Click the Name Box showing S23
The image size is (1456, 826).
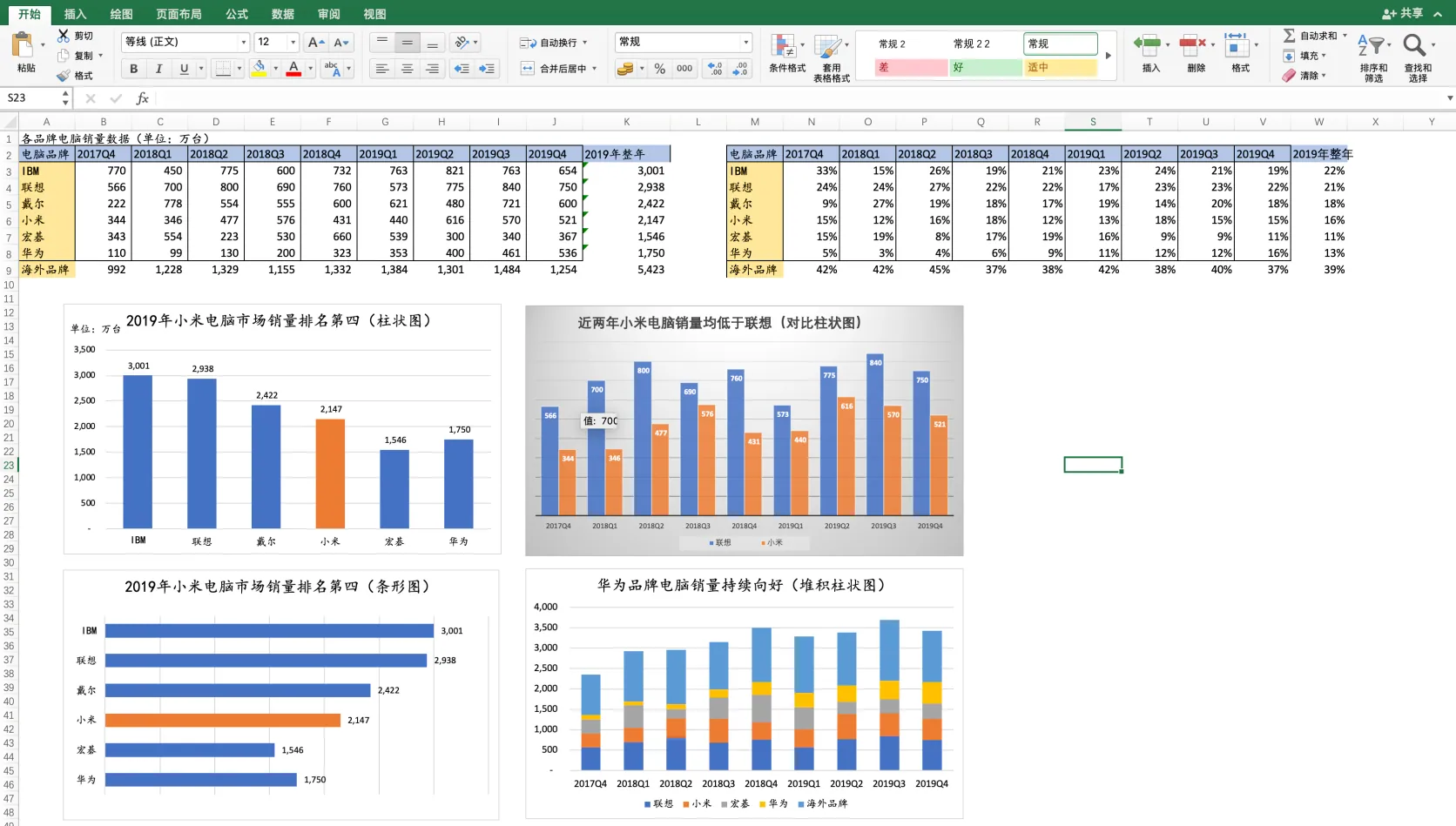coord(31,98)
